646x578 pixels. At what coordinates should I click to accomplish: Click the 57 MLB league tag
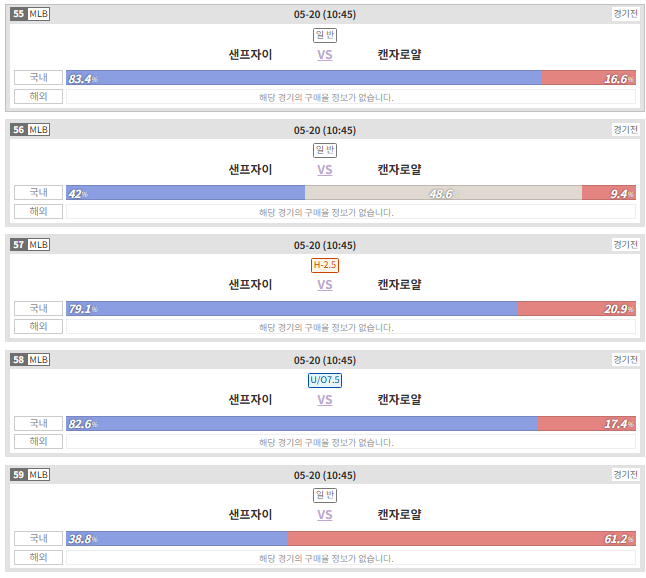pos(30,245)
